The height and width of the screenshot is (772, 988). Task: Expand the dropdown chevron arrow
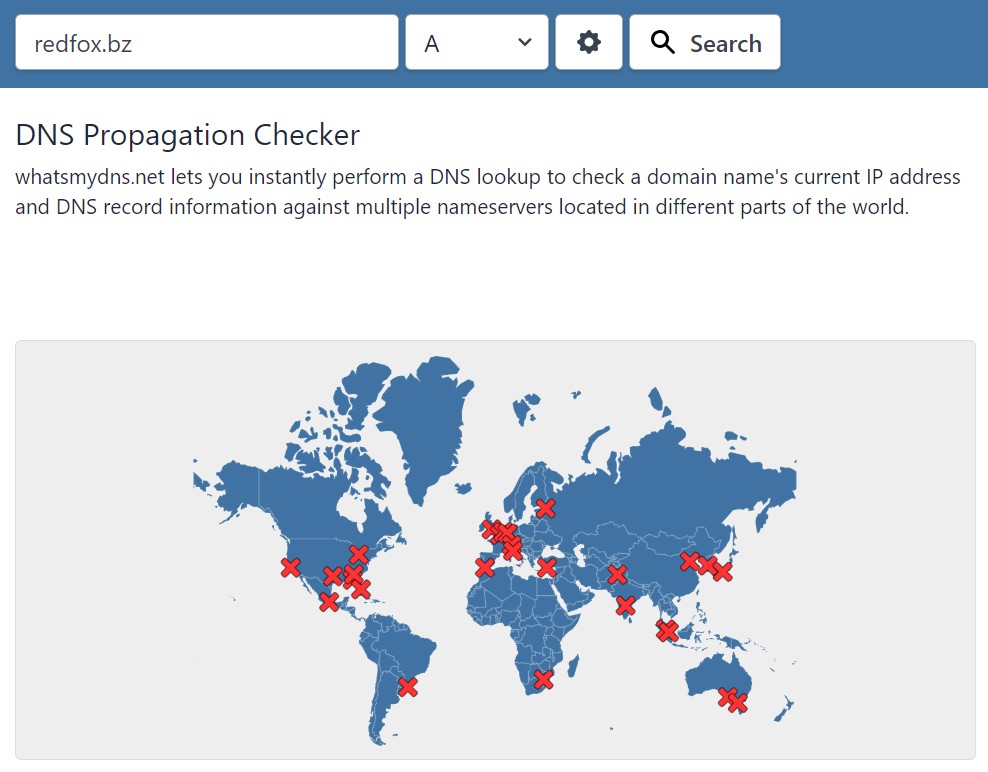point(524,42)
